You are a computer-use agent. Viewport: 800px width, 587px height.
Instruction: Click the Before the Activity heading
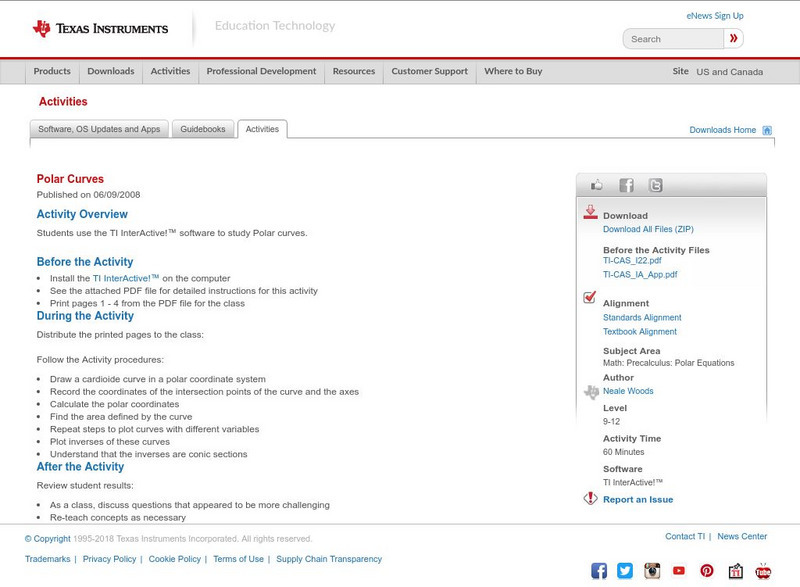pyautogui.click(x=85, y=262)
